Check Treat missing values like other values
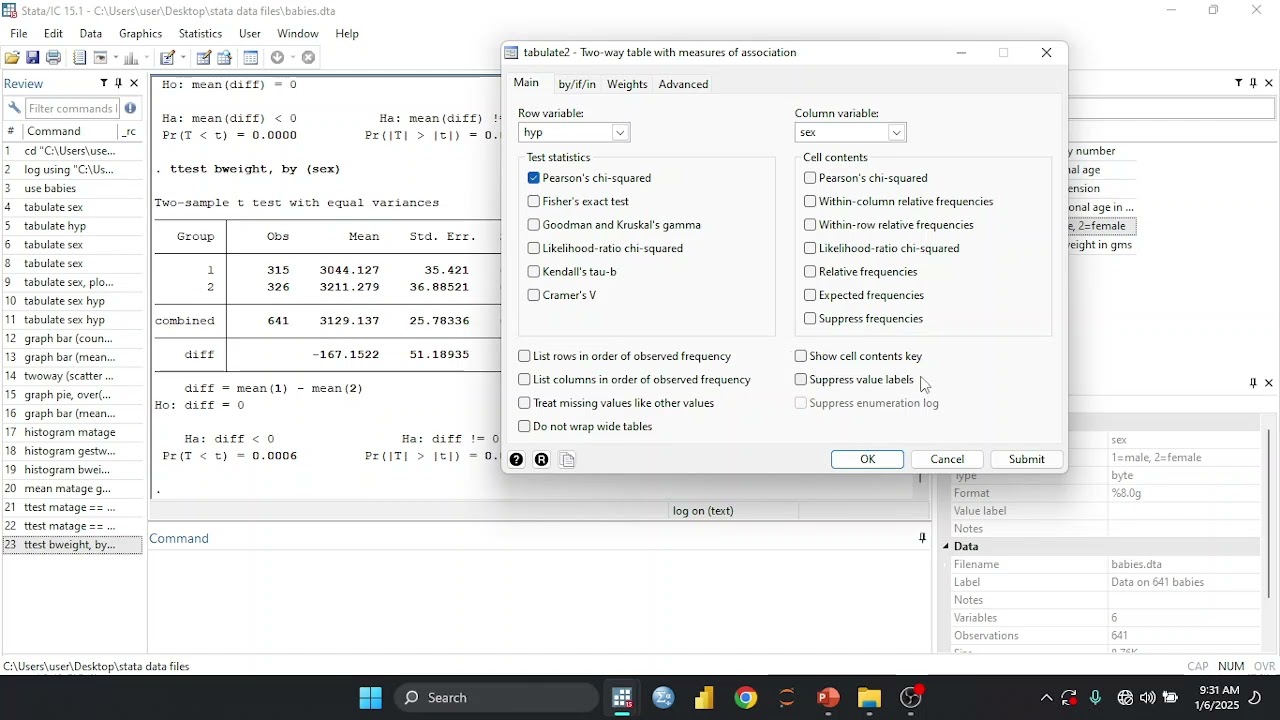The image size is (1280, 720). [524, 404]
